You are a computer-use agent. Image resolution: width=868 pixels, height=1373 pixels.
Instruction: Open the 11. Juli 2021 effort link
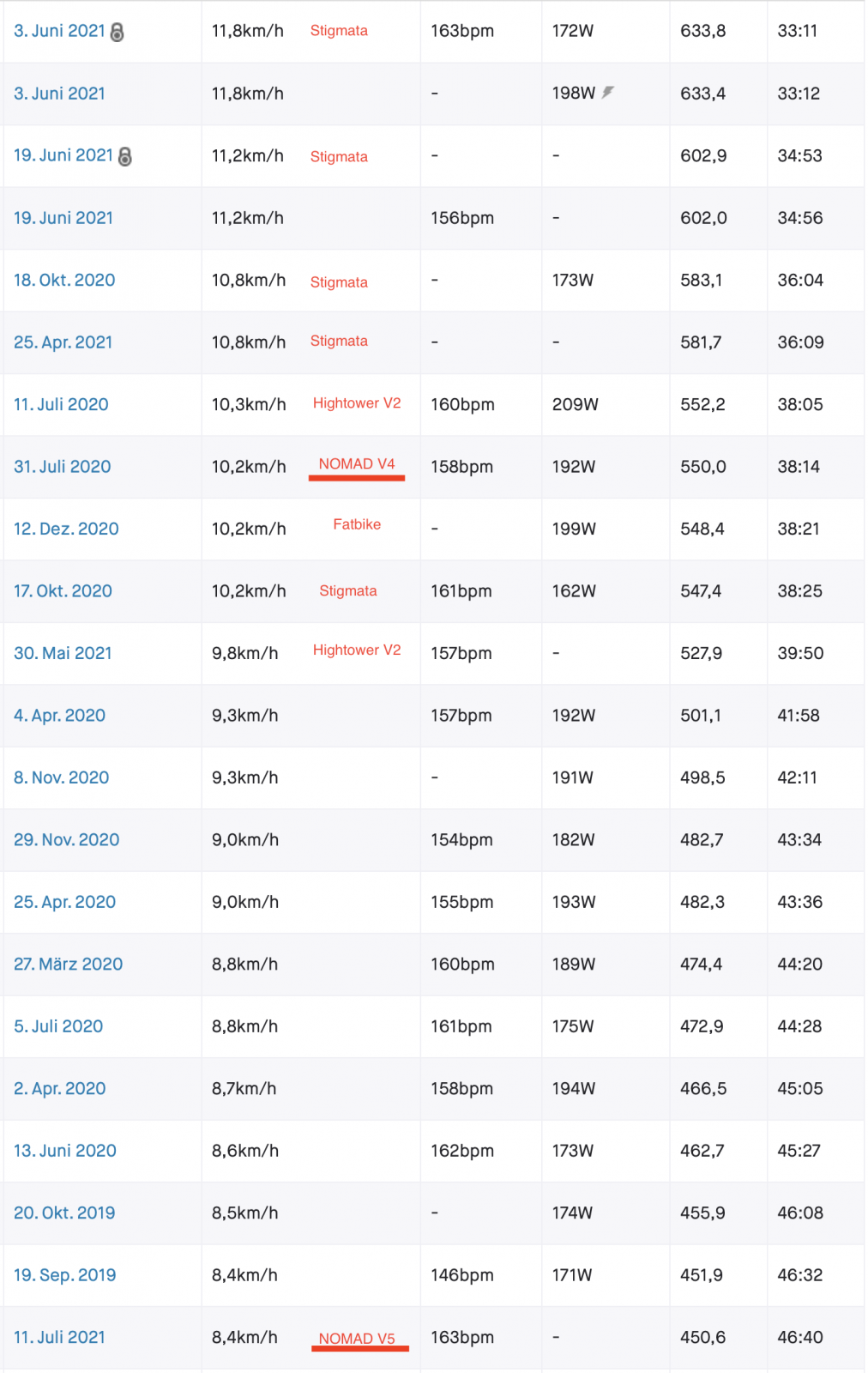(x=59, y=1338)
